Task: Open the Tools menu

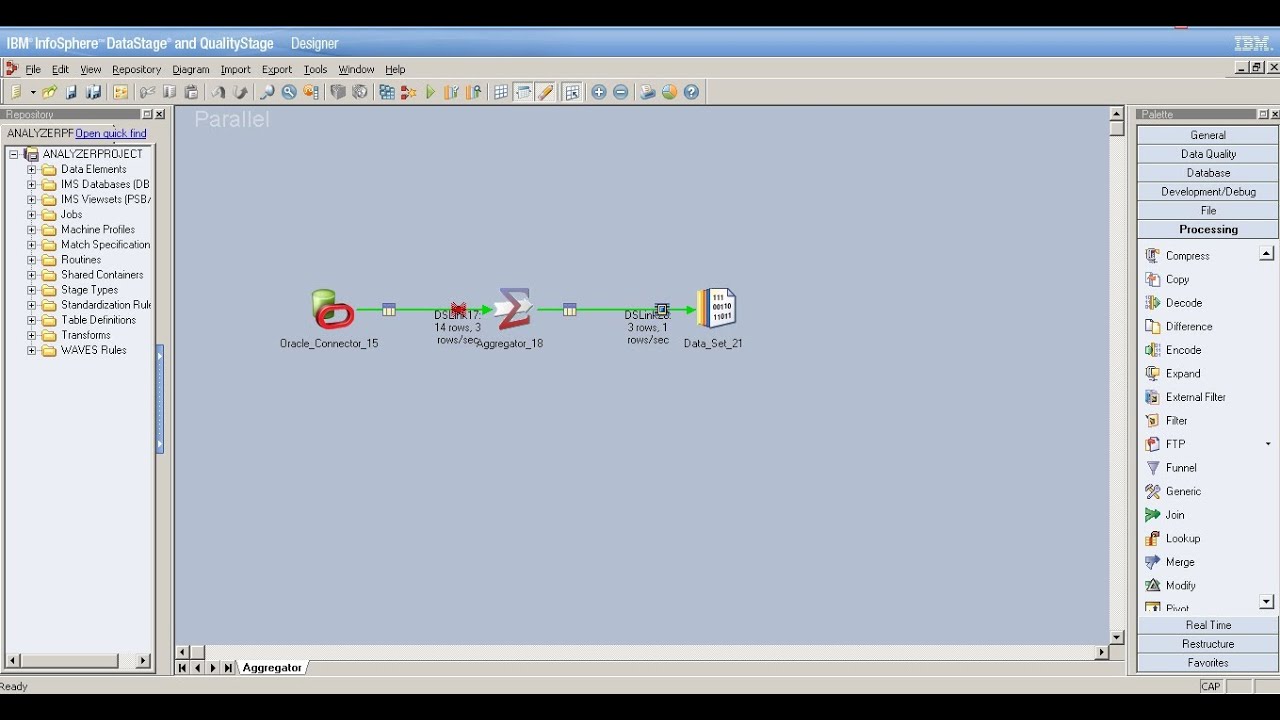Action: 315,70
